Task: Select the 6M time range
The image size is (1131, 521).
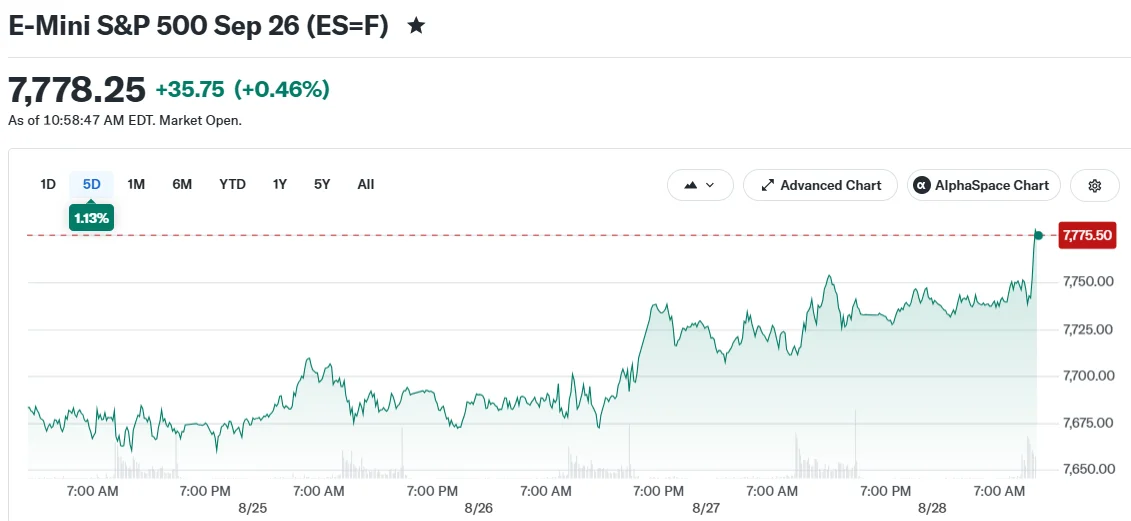Action: pos(182,184)
